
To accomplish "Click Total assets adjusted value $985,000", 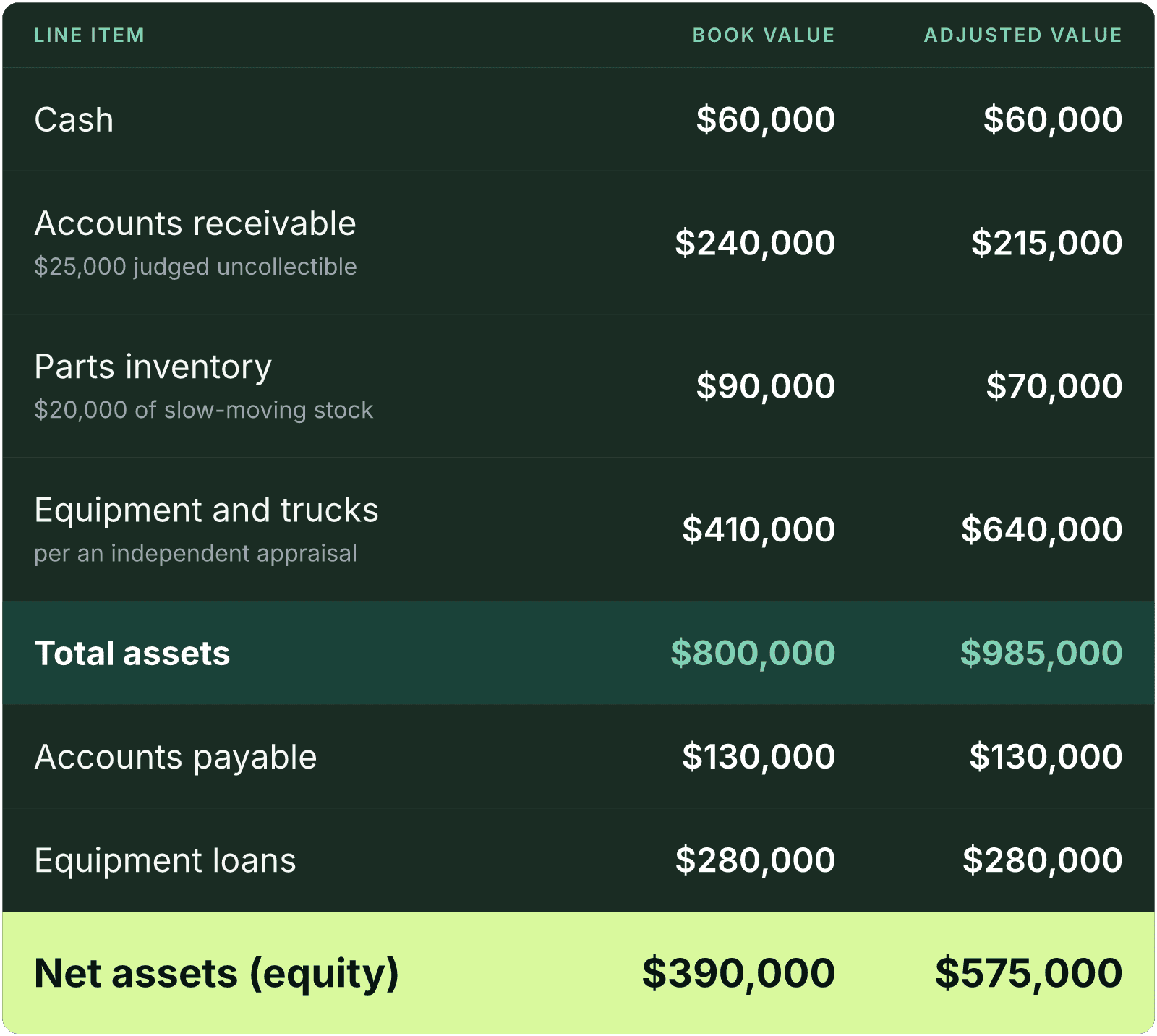I will pos(1041,653).
